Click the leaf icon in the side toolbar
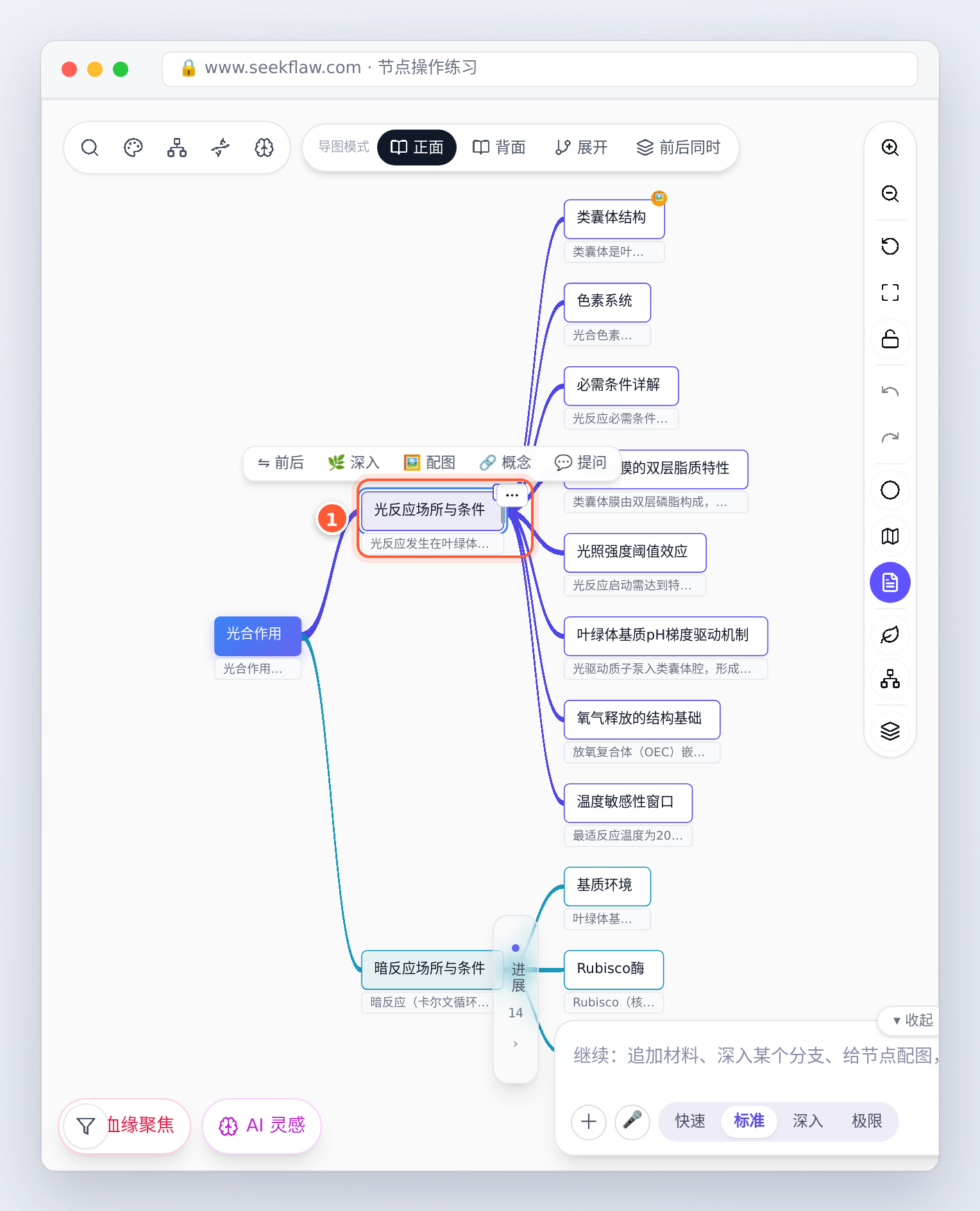This screenshot has height=1211, width=980. tap(890, 635)
